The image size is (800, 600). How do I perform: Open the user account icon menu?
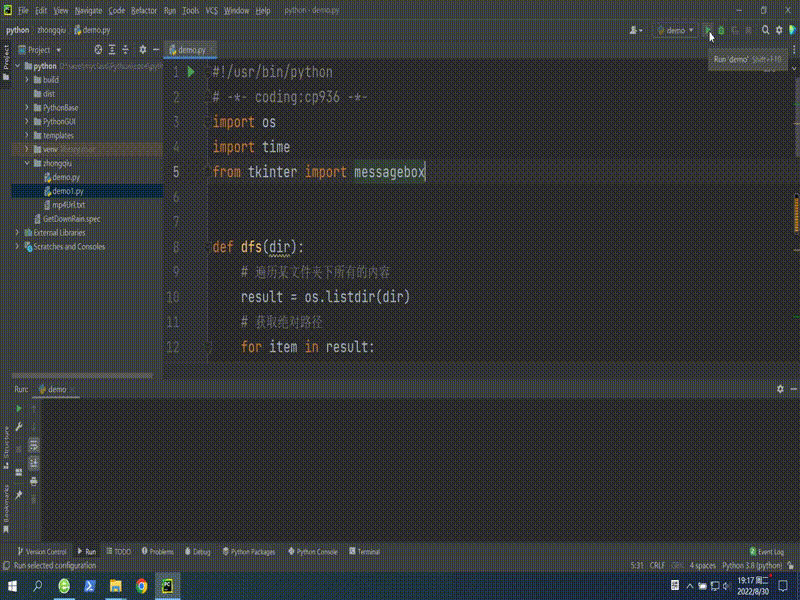[x=636, y=31]
